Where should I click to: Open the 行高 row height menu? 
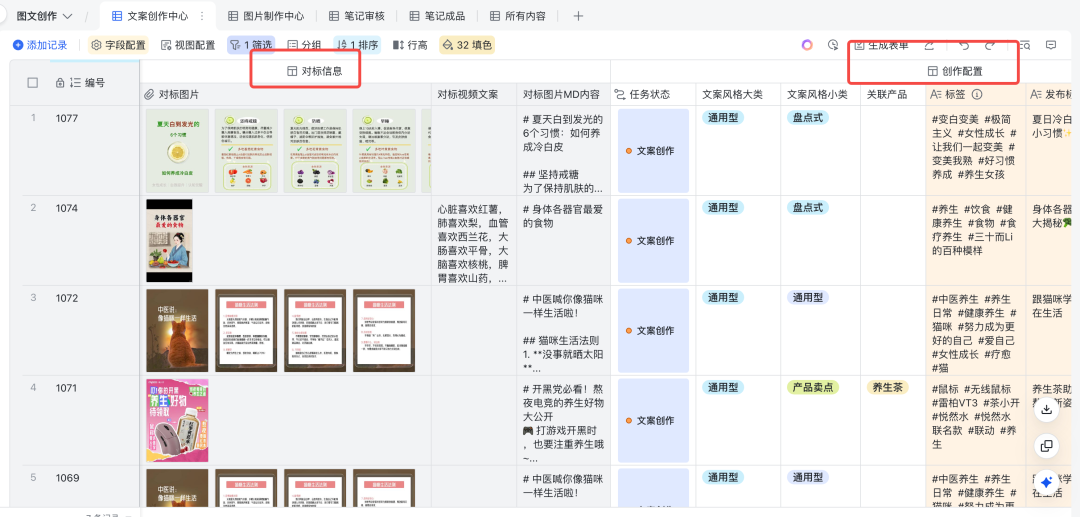coord(410,45)
